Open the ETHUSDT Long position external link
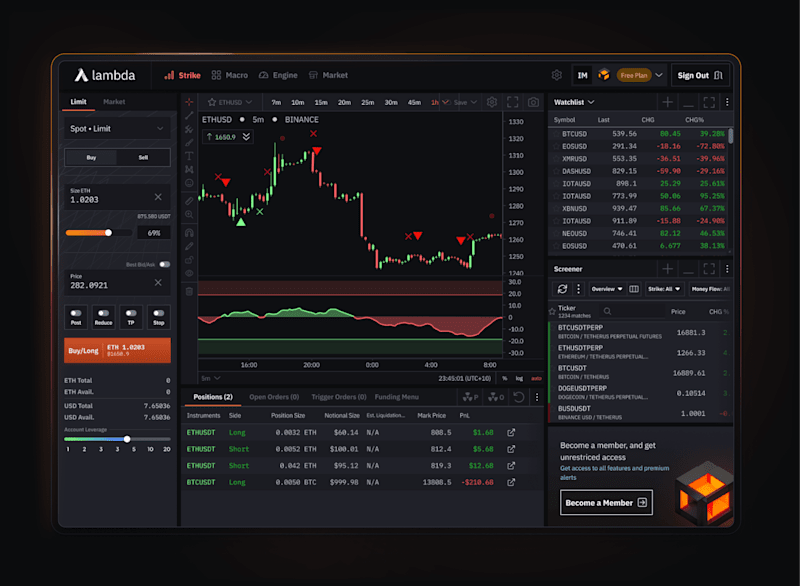 click(x=511, y=432)
